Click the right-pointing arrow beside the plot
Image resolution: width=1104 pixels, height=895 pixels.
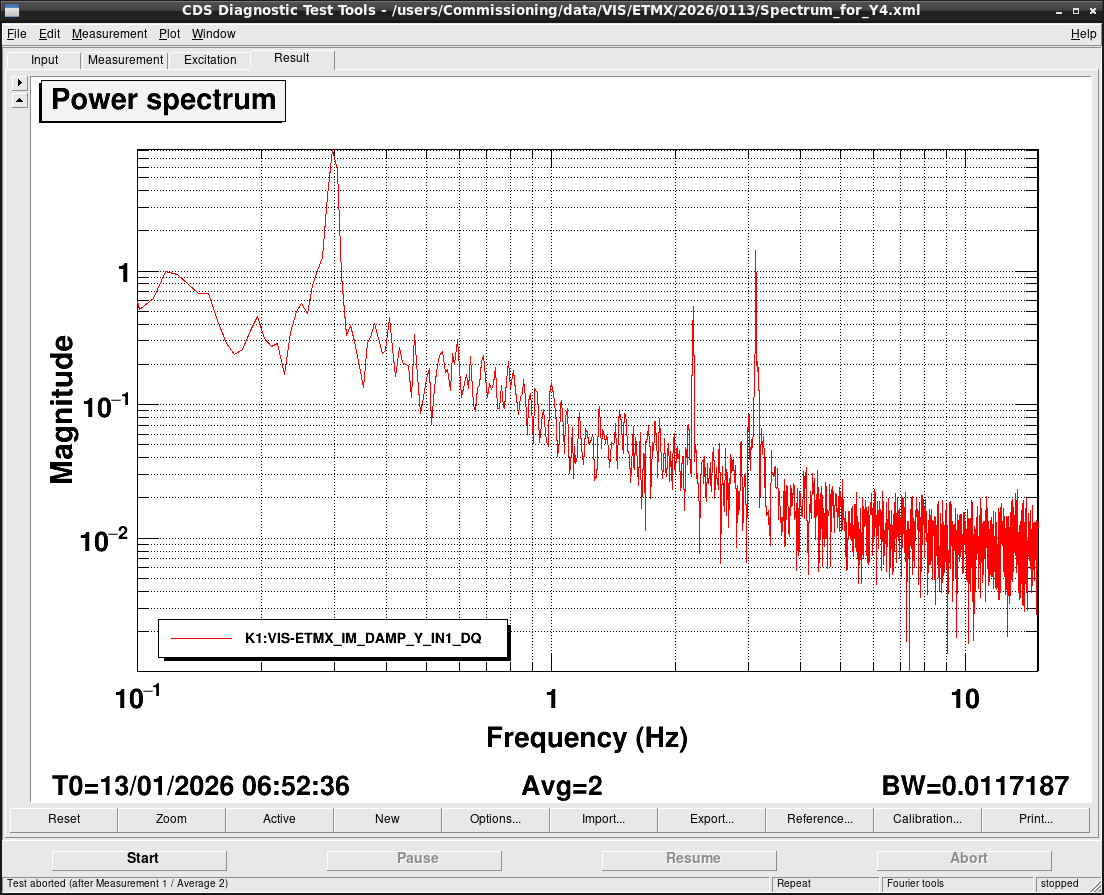19,82
